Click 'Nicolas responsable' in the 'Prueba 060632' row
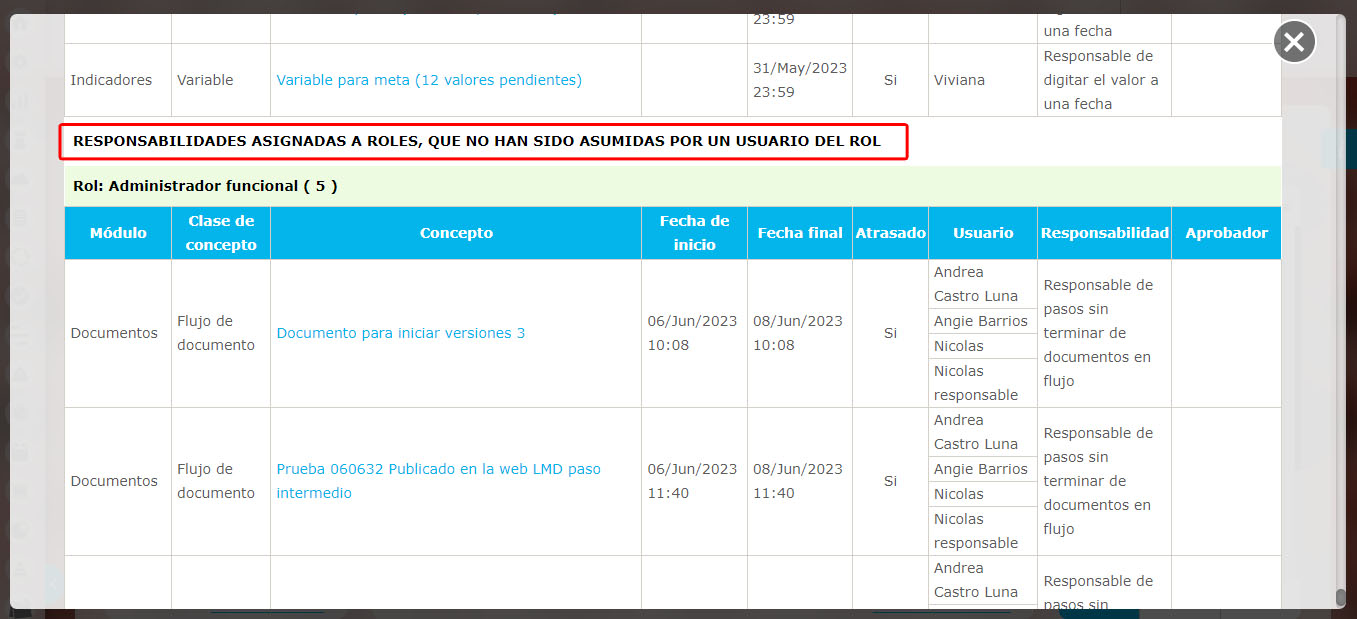 pos(975,531)
